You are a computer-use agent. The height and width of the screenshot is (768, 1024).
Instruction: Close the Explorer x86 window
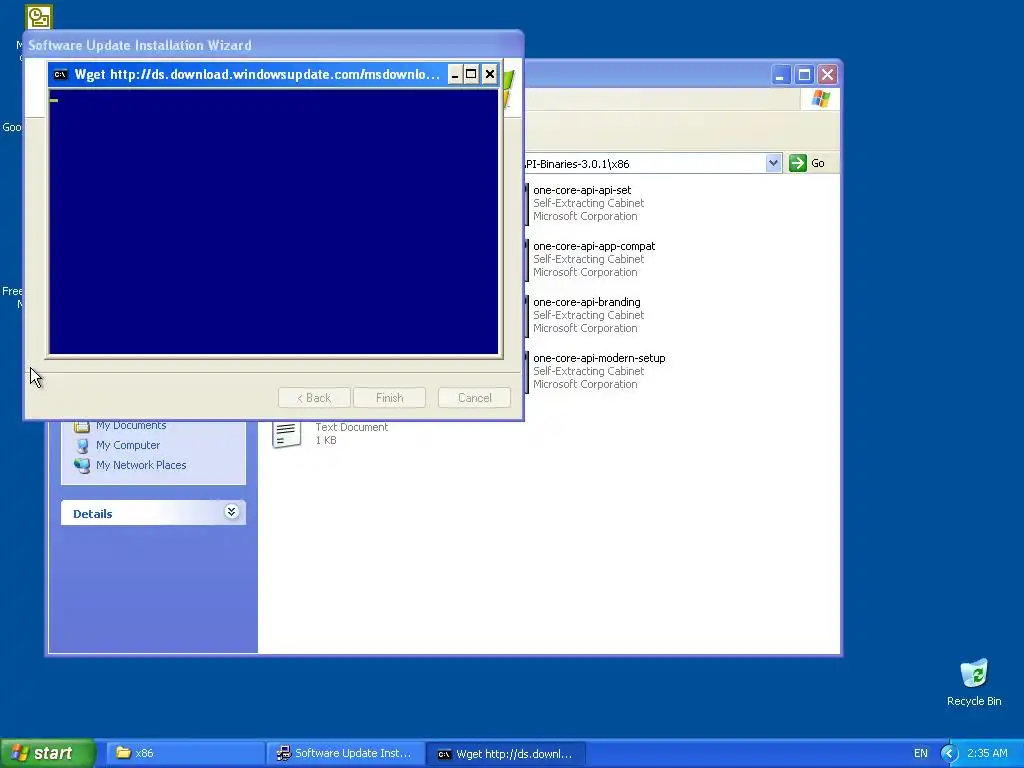click(x=827, y=75)
